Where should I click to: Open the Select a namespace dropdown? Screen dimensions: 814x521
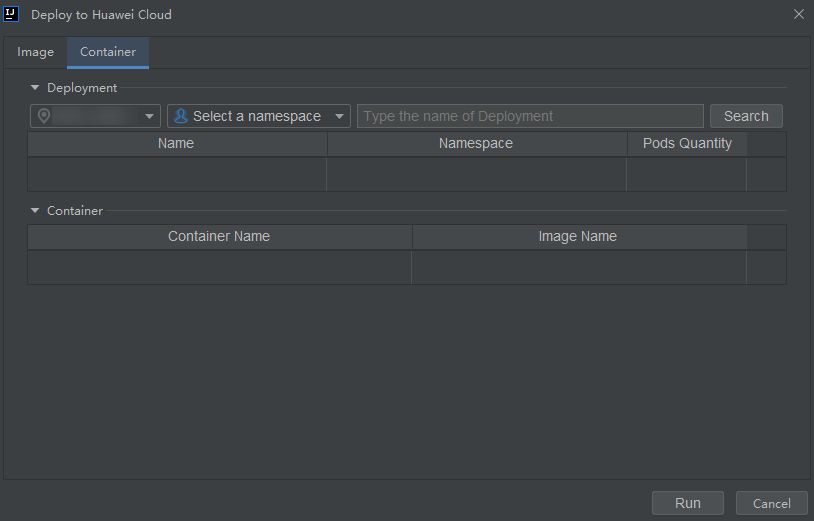point(259,116)
